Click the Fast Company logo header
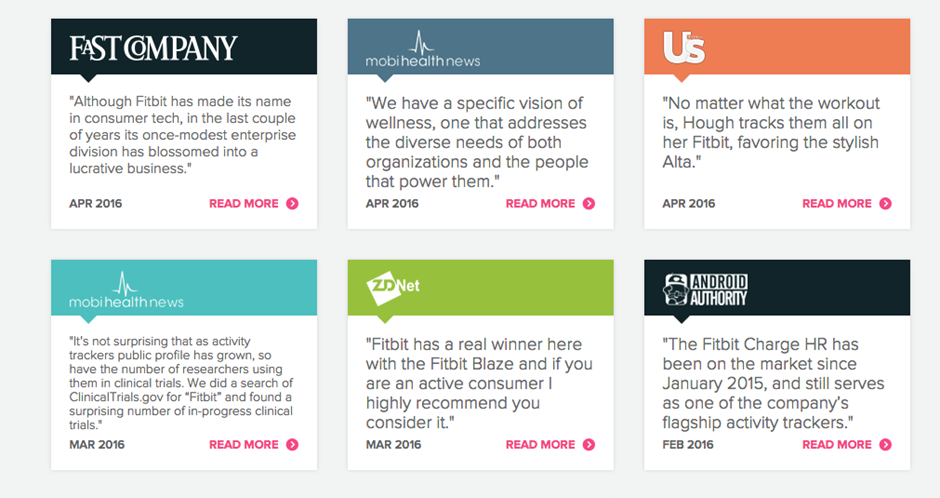 tap(153, 47)
